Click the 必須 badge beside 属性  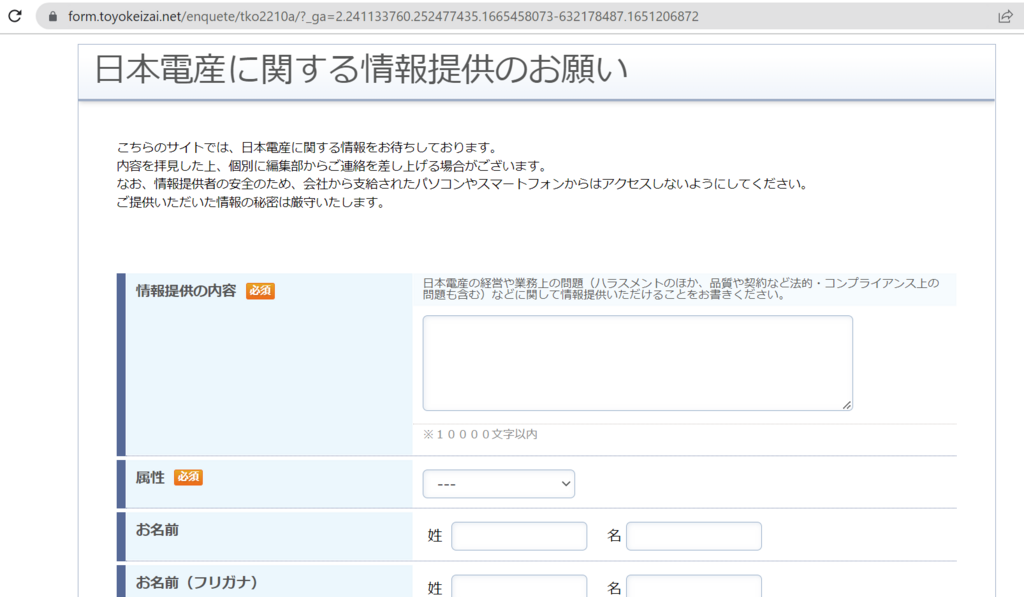pyautogui.click(x=188, y=477)
